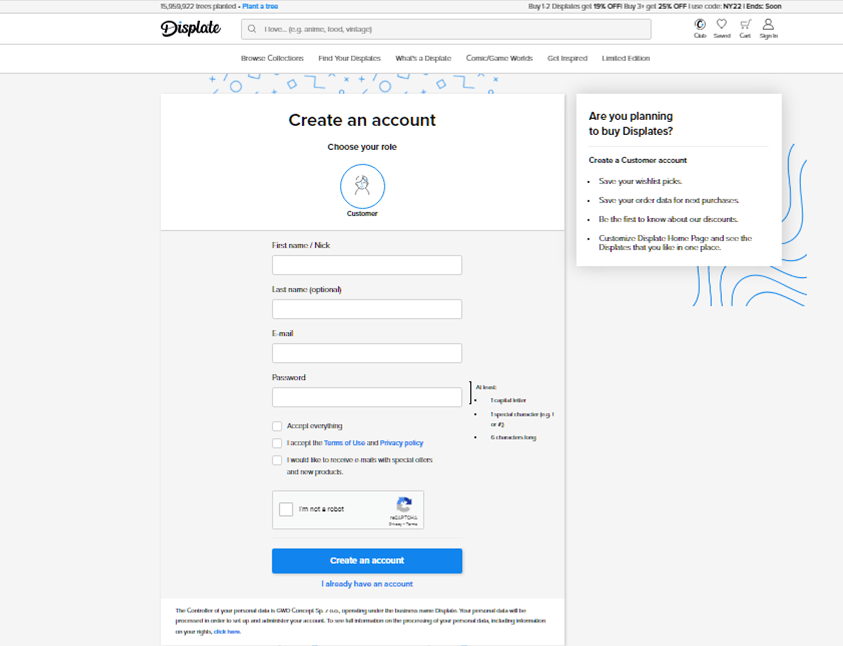Focus the First name / Nick field
Screen dimensions: 843x646
(367, 265)
